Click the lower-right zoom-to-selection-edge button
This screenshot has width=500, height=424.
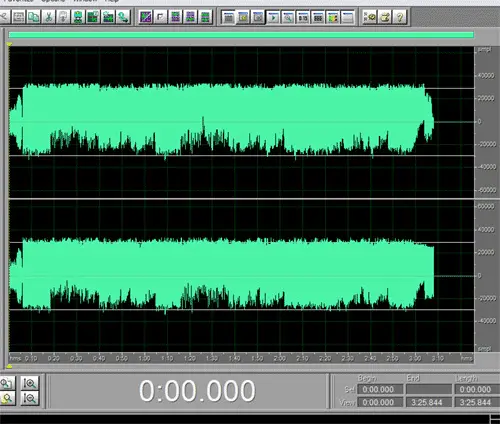click(30, 398)
